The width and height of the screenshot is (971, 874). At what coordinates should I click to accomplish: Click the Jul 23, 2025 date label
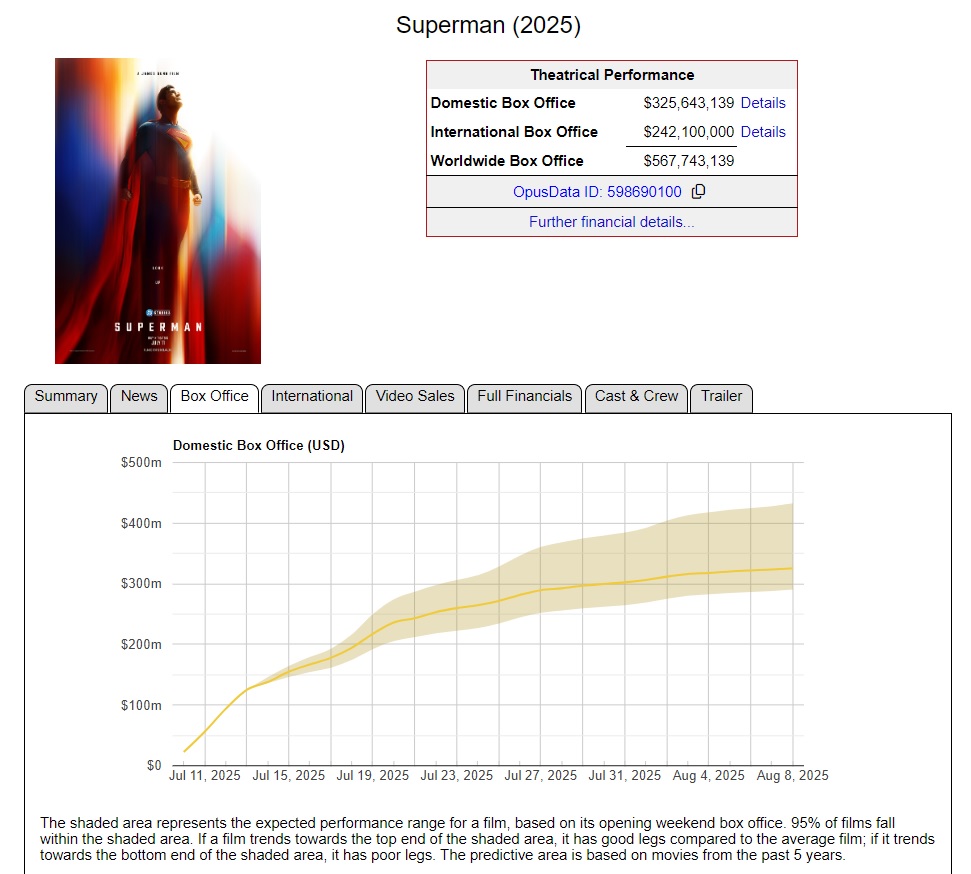tap(457, 776)
